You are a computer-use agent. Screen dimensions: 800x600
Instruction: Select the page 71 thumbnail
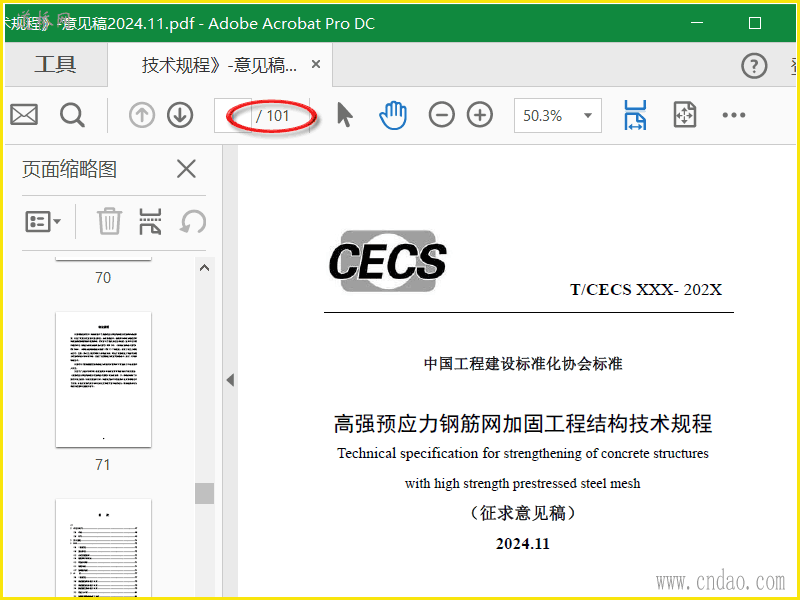pyautogui.click(x=104, y=380)
